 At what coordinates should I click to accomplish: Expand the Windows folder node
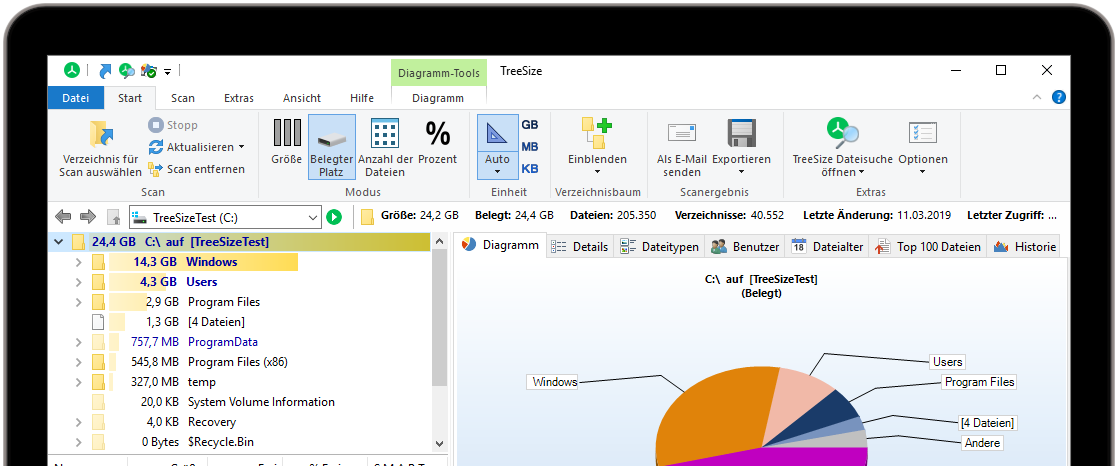78,262
